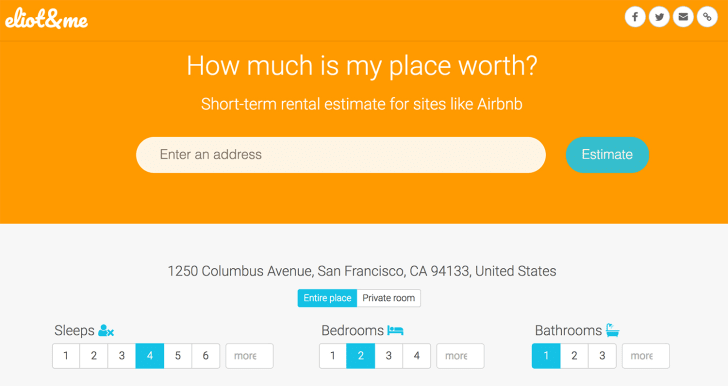The image size is (728, 386).
Task: Focus the Enter an address field
Action: (341, 155)
